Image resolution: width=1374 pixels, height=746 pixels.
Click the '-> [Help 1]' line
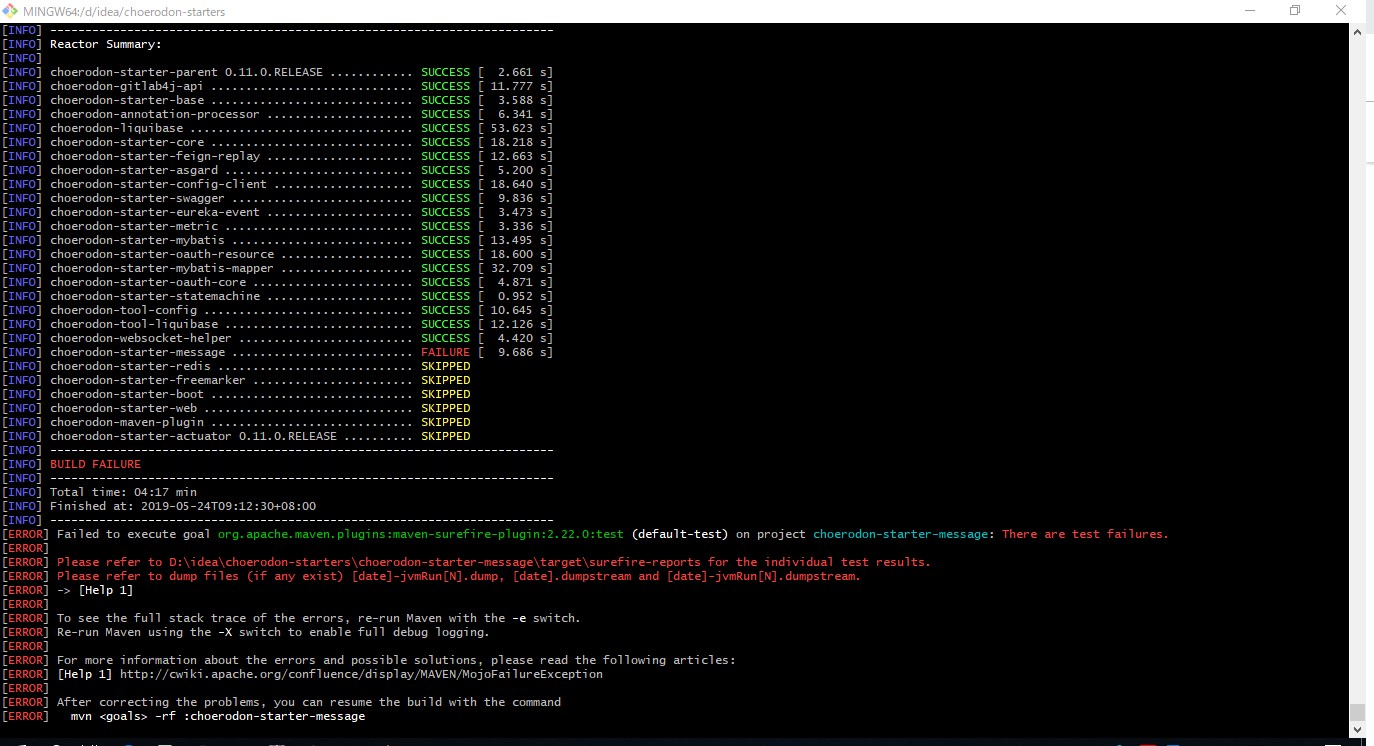[95, 590]
